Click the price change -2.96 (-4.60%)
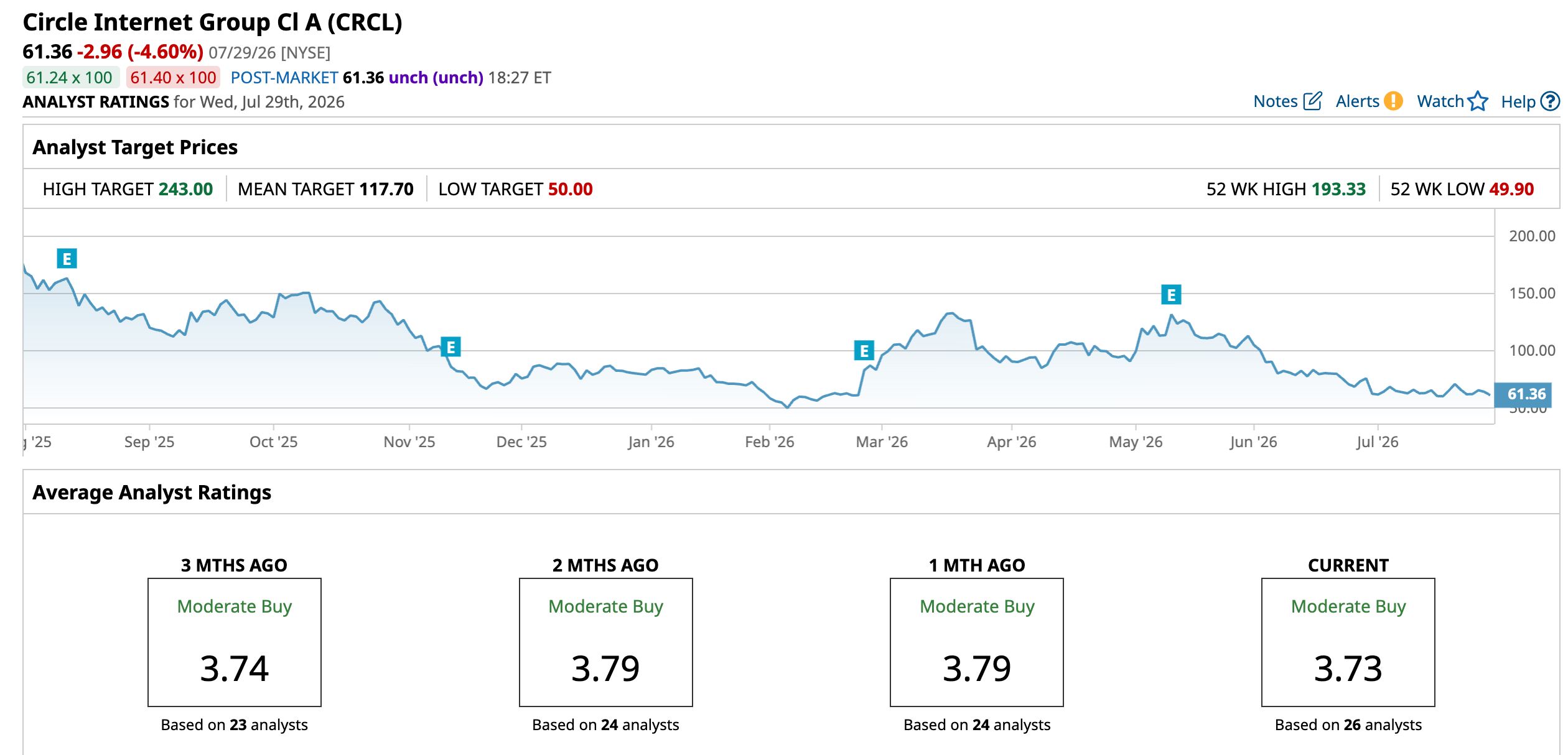Viewport: 1568px width, 755px height. point(141,52)
